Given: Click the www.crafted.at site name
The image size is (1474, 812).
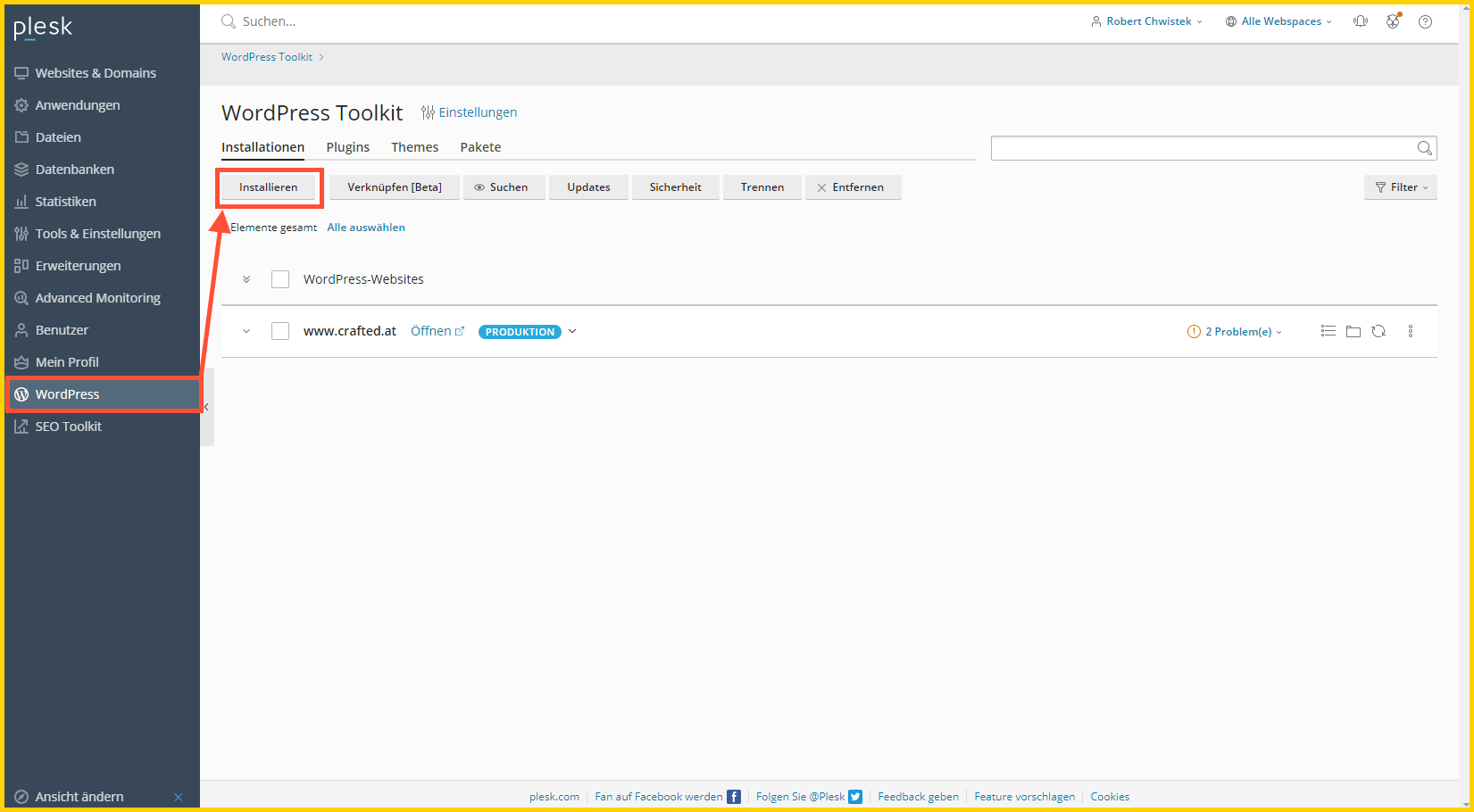Looking at the screenshot, I should click(x=350, y=331).
